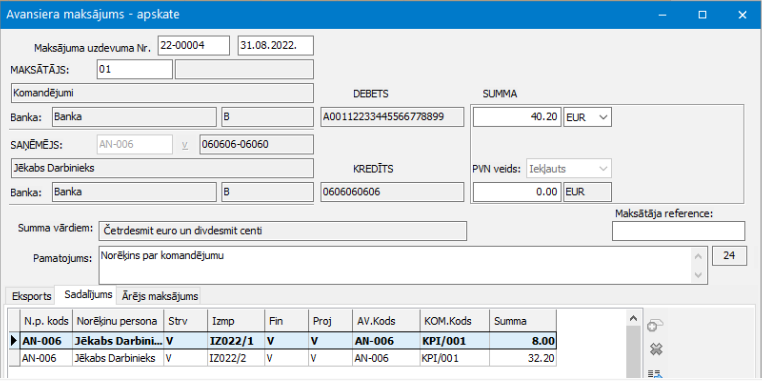
Task: Close the Avansiera maksājums window
Action: click(742, 15)
